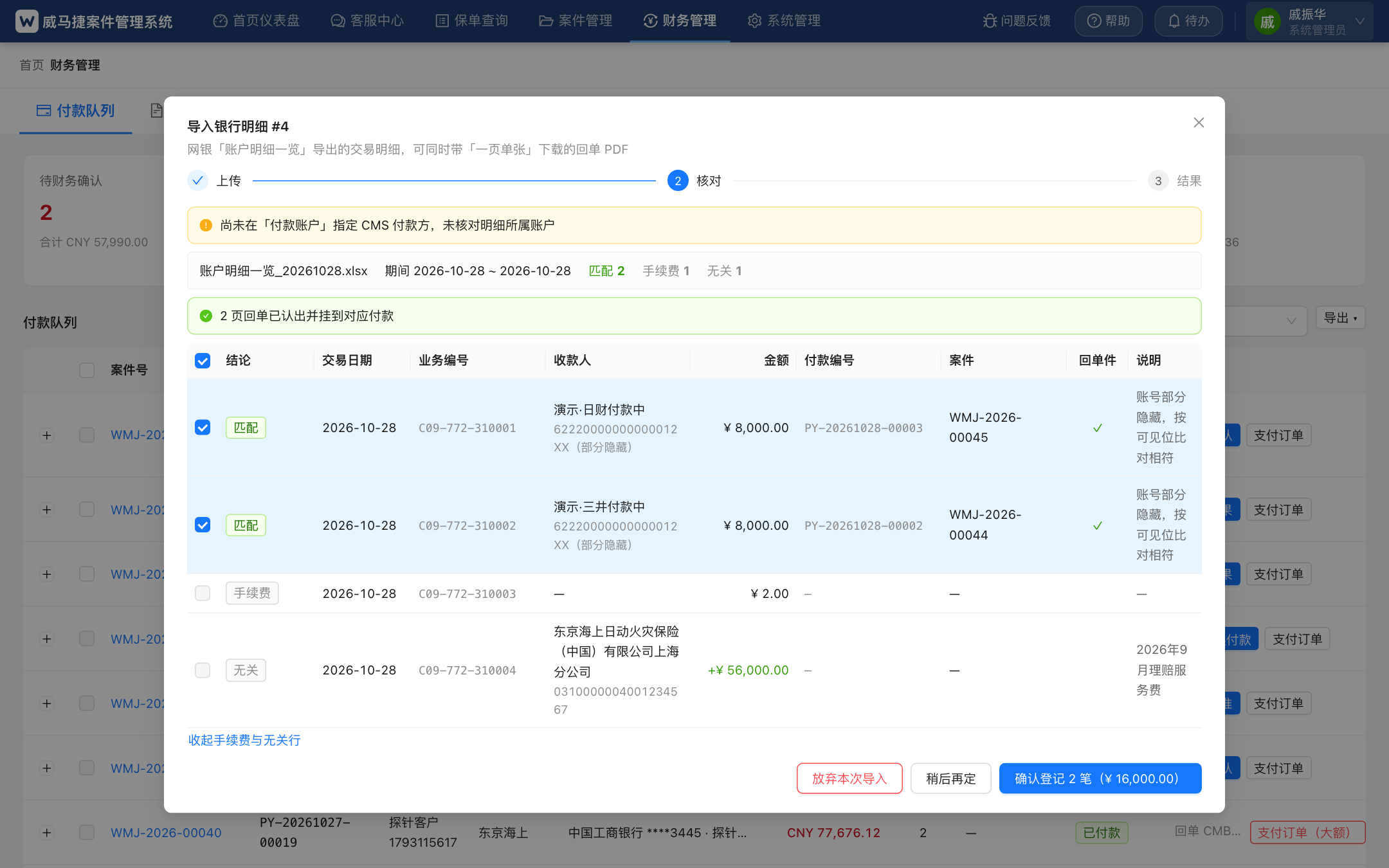This screenshot has height=868, width=1389.
Task: Open the filter select chevron beside 导出
Action: (x=1291, y=321)
